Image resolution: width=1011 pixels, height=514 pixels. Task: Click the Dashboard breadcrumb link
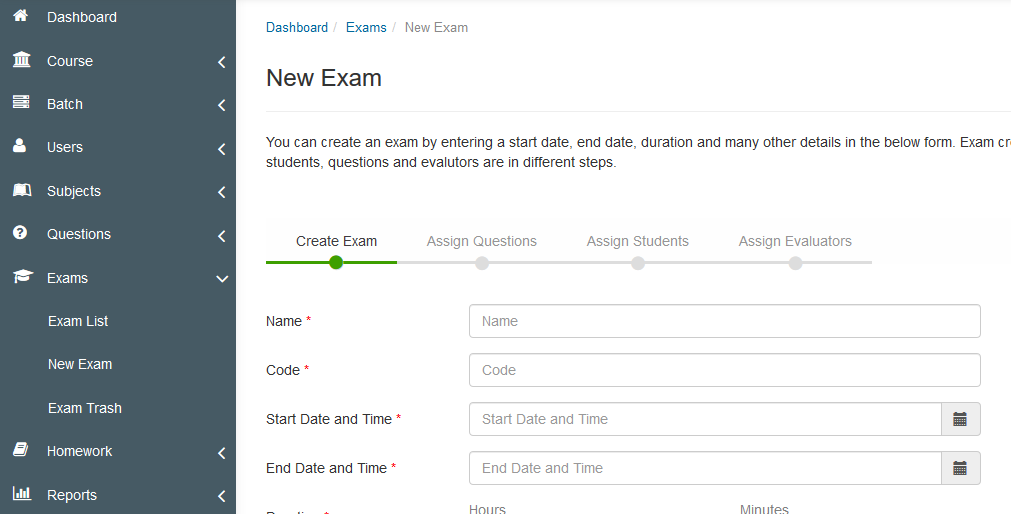pyautogui.click(x=297, y=28)
